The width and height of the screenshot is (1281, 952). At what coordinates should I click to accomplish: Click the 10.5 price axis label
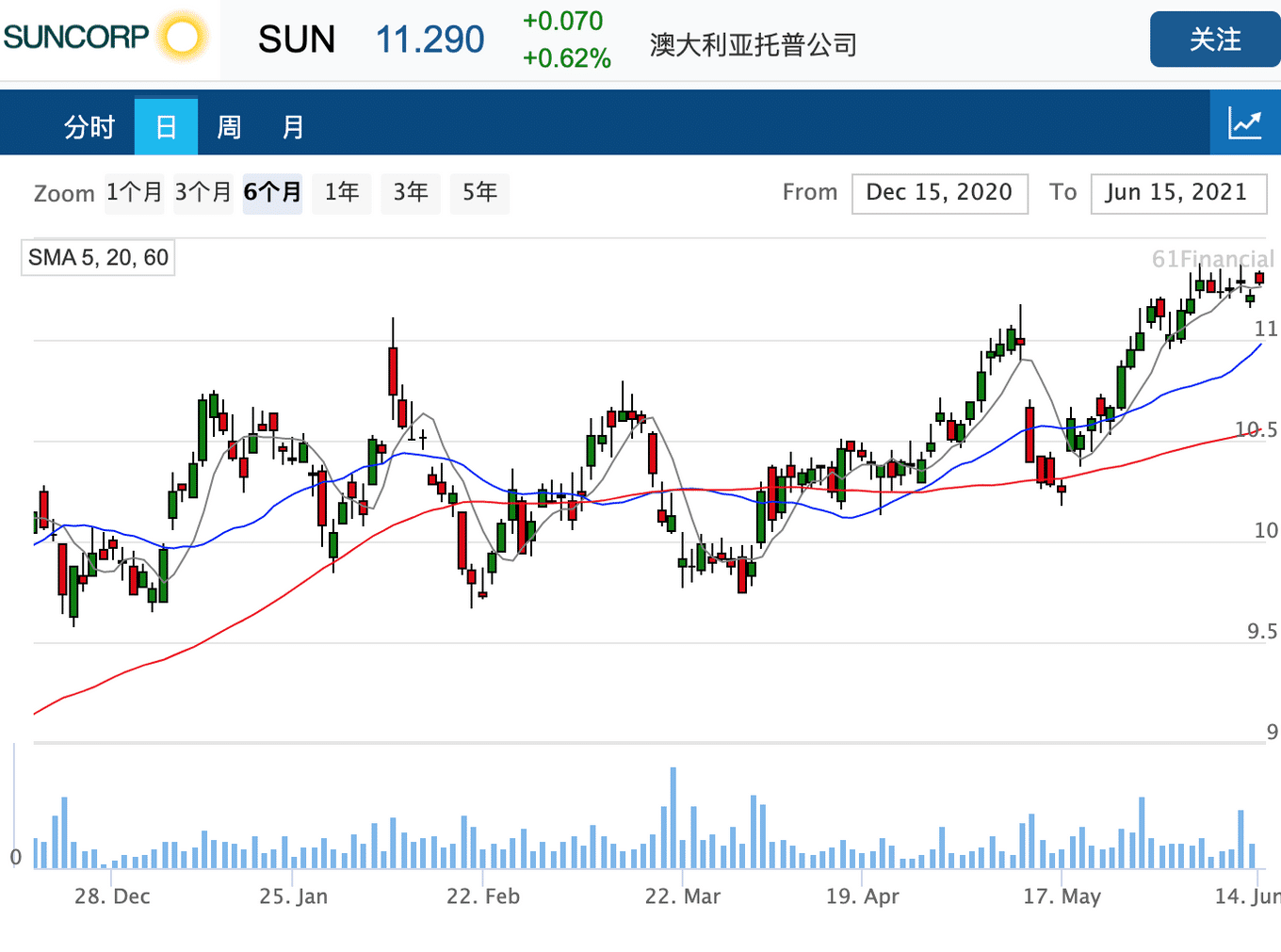[x=1257, y=429]
